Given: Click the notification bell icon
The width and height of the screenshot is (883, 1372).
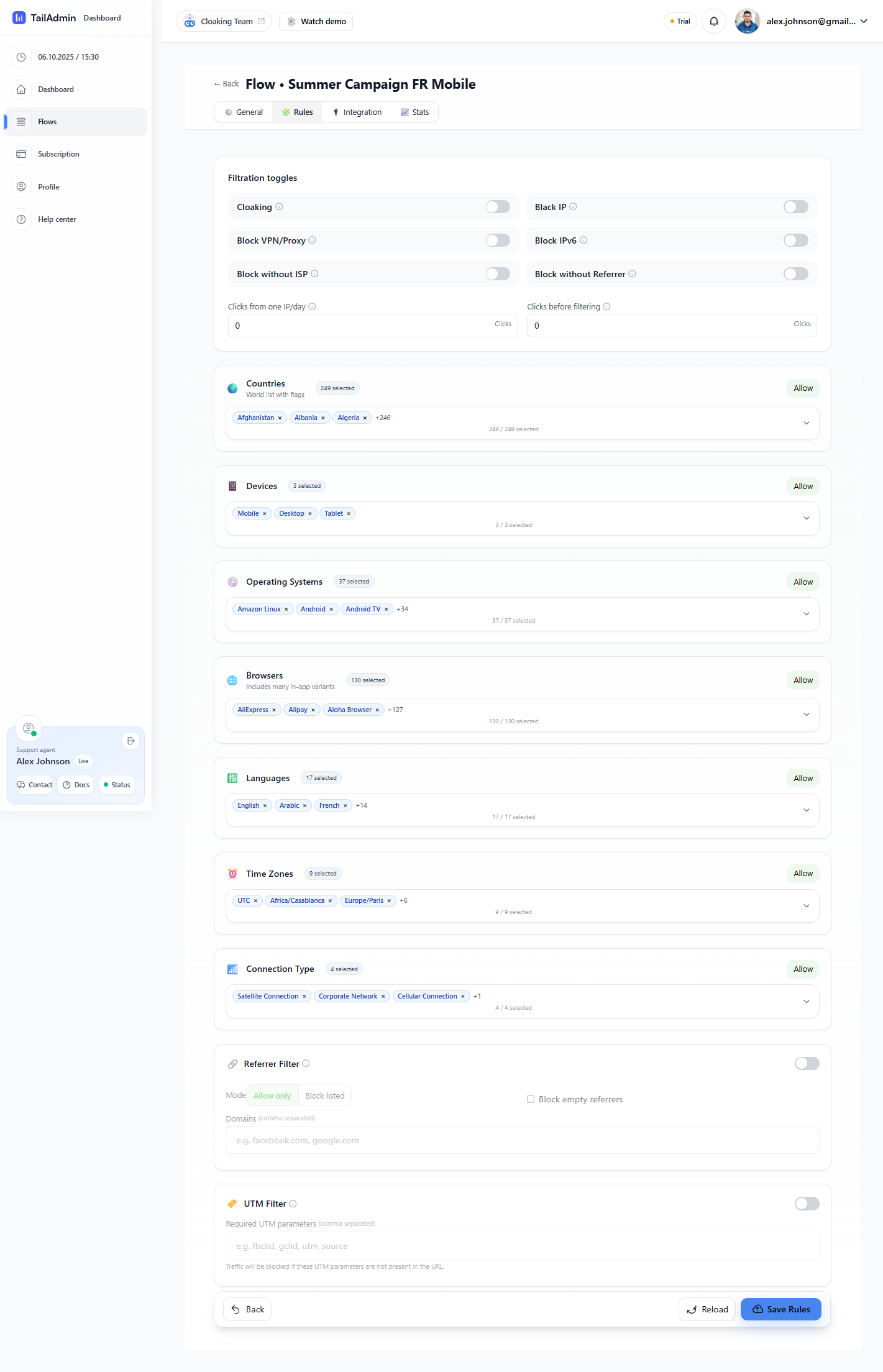Looking at the screenshot, I should 713,21.
